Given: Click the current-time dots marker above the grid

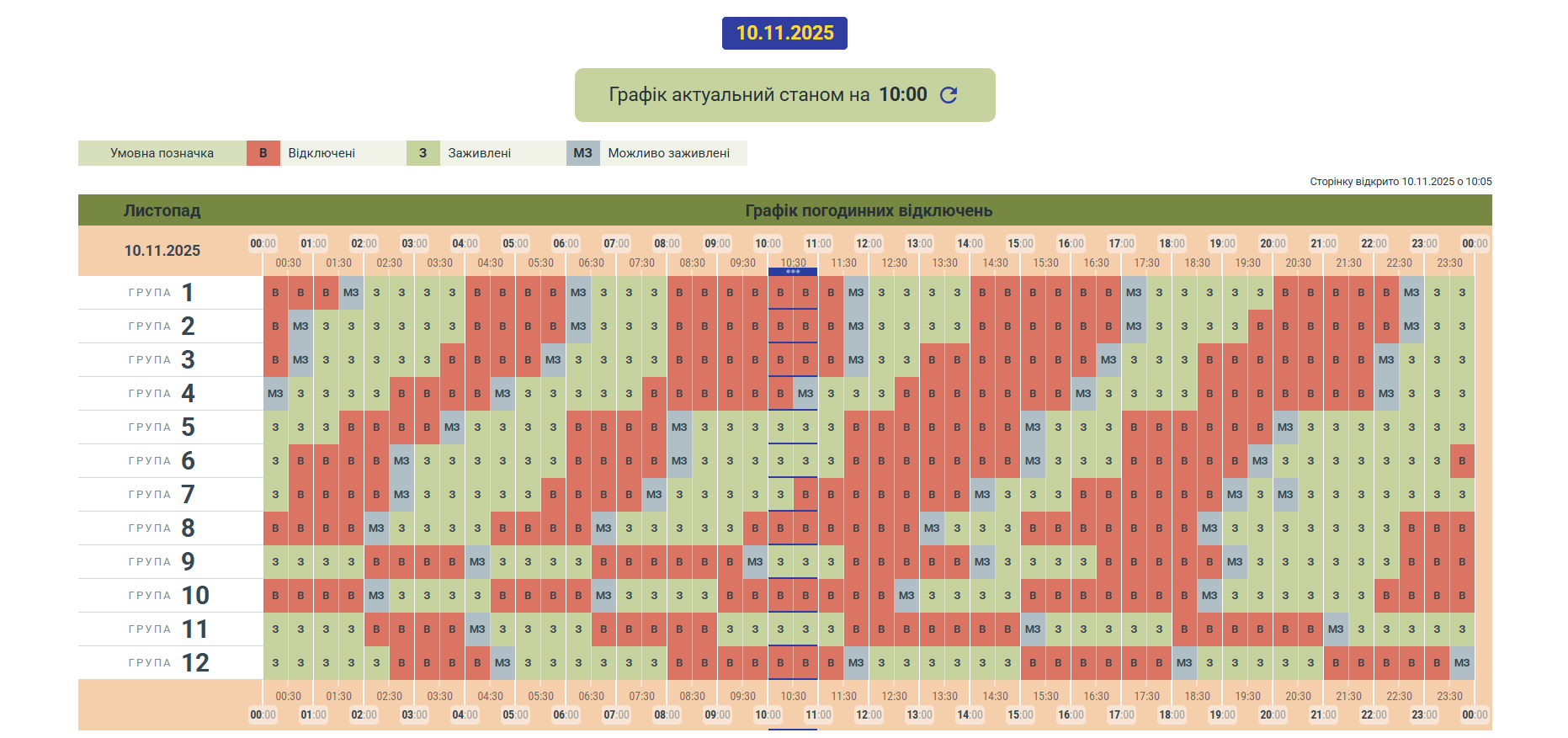Looking at the screenshot, I should 793,272.
